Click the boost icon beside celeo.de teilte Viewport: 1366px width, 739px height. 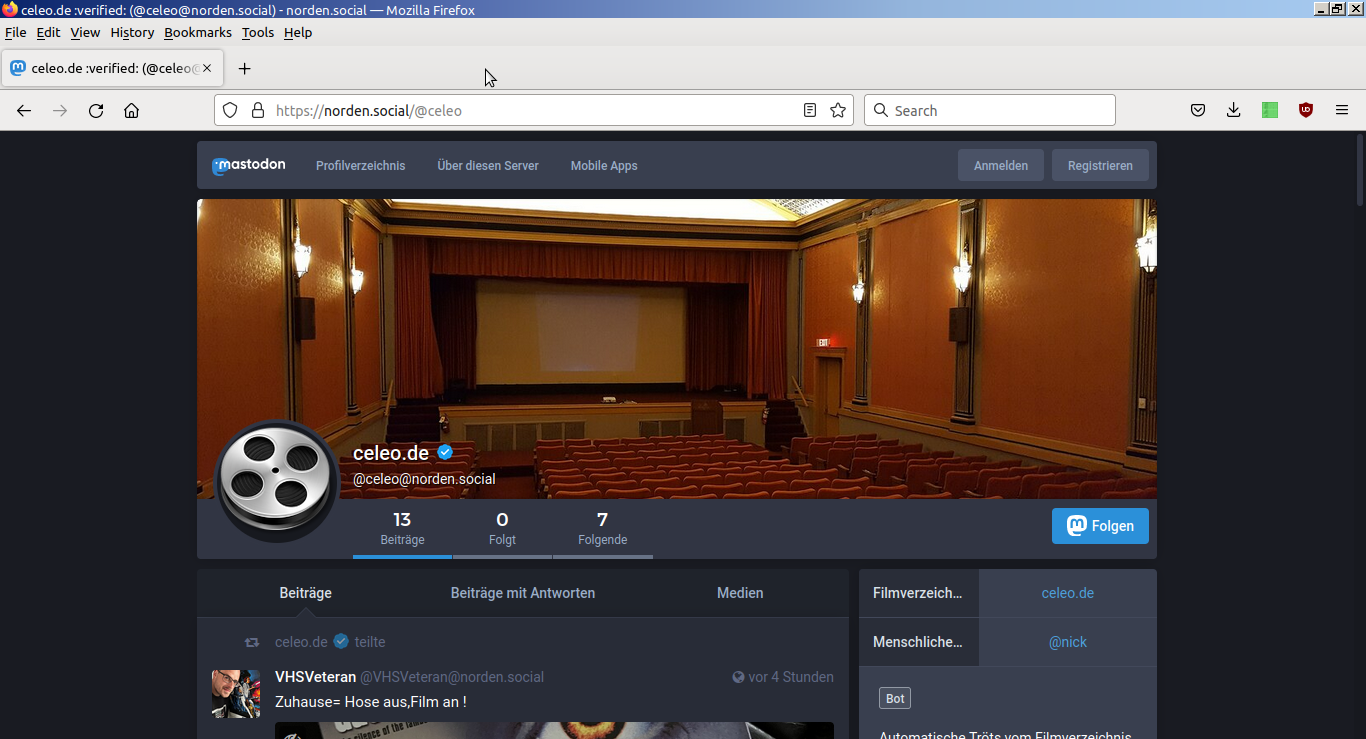click(x=252, y=642)
